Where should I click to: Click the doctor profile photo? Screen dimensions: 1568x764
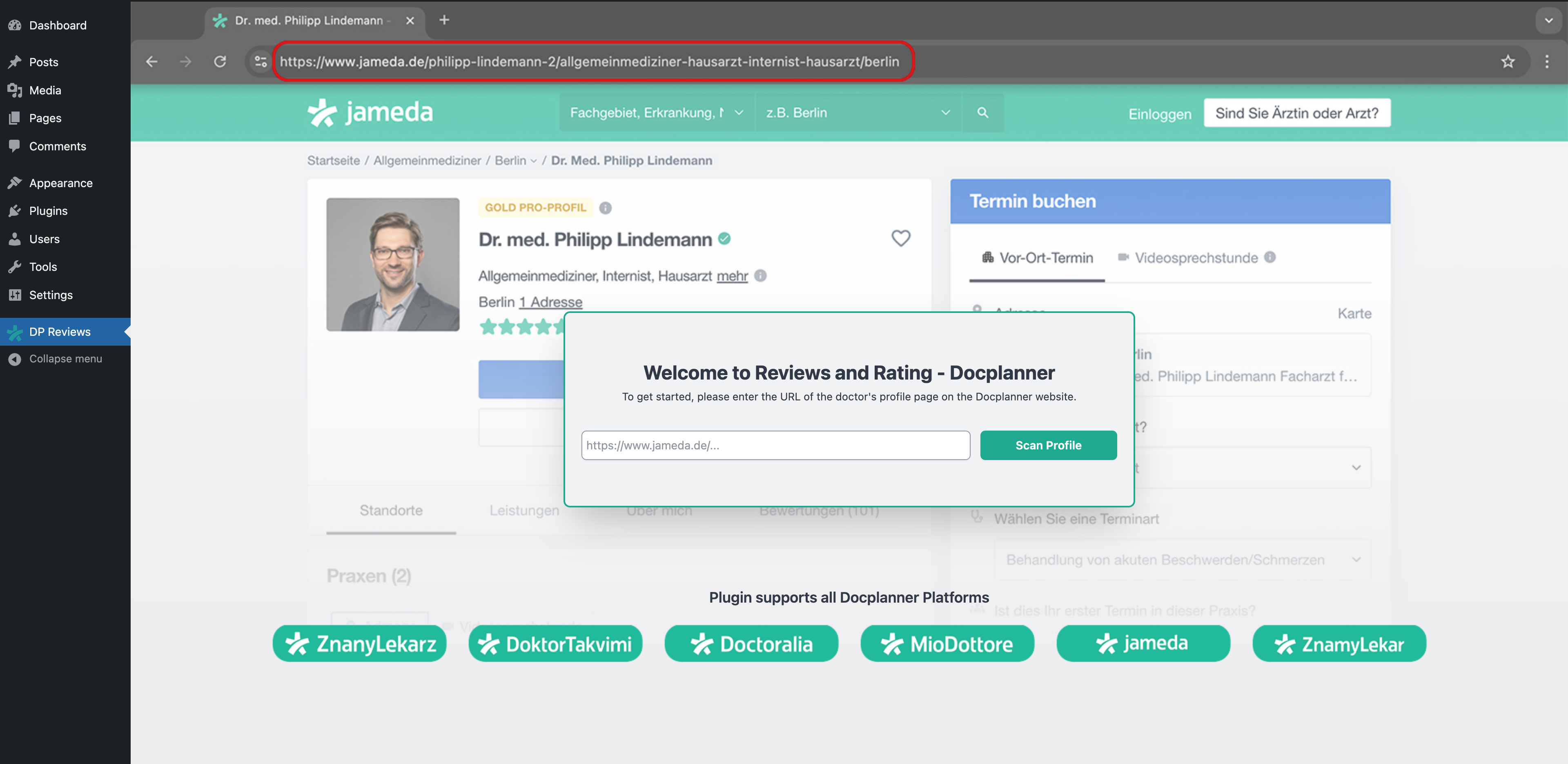(x=392, y=264)
